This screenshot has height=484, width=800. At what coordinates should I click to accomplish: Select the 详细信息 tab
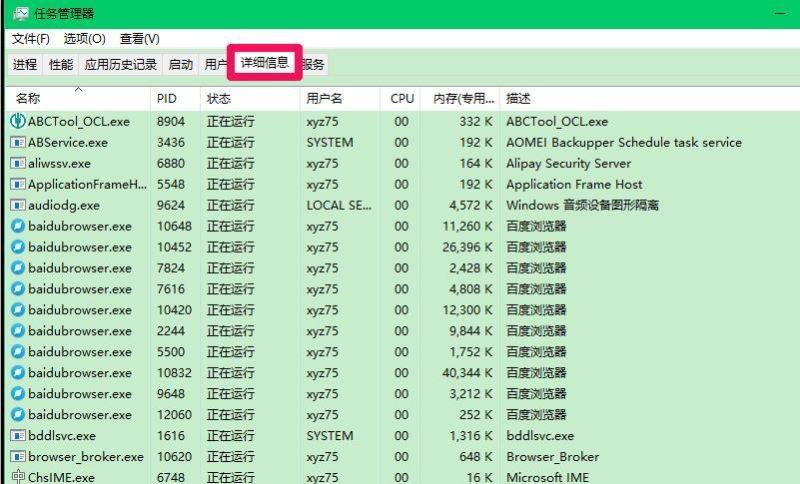264,63
